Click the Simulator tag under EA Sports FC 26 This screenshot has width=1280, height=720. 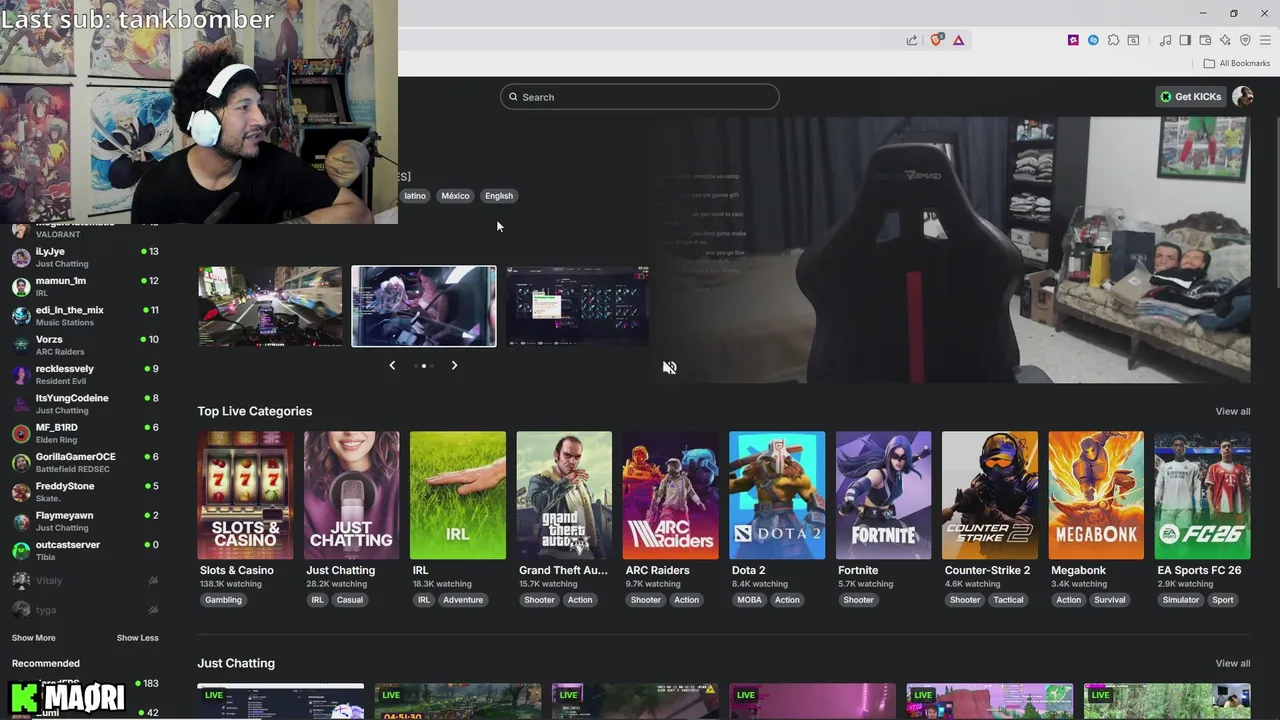[x=1181, y=600]
